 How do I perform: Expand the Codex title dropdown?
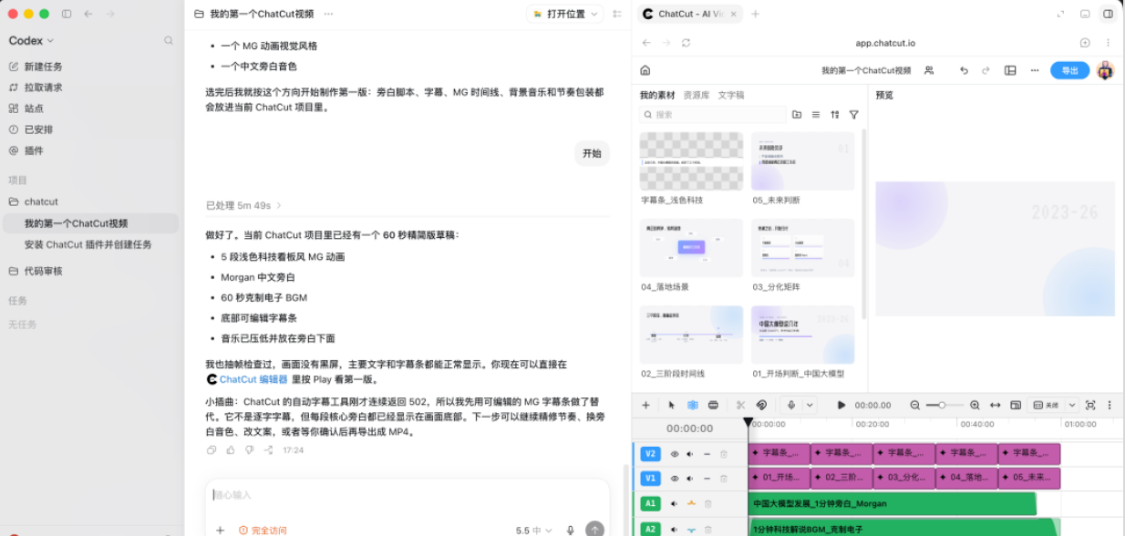pyautogui.click(x=32, y=41)
